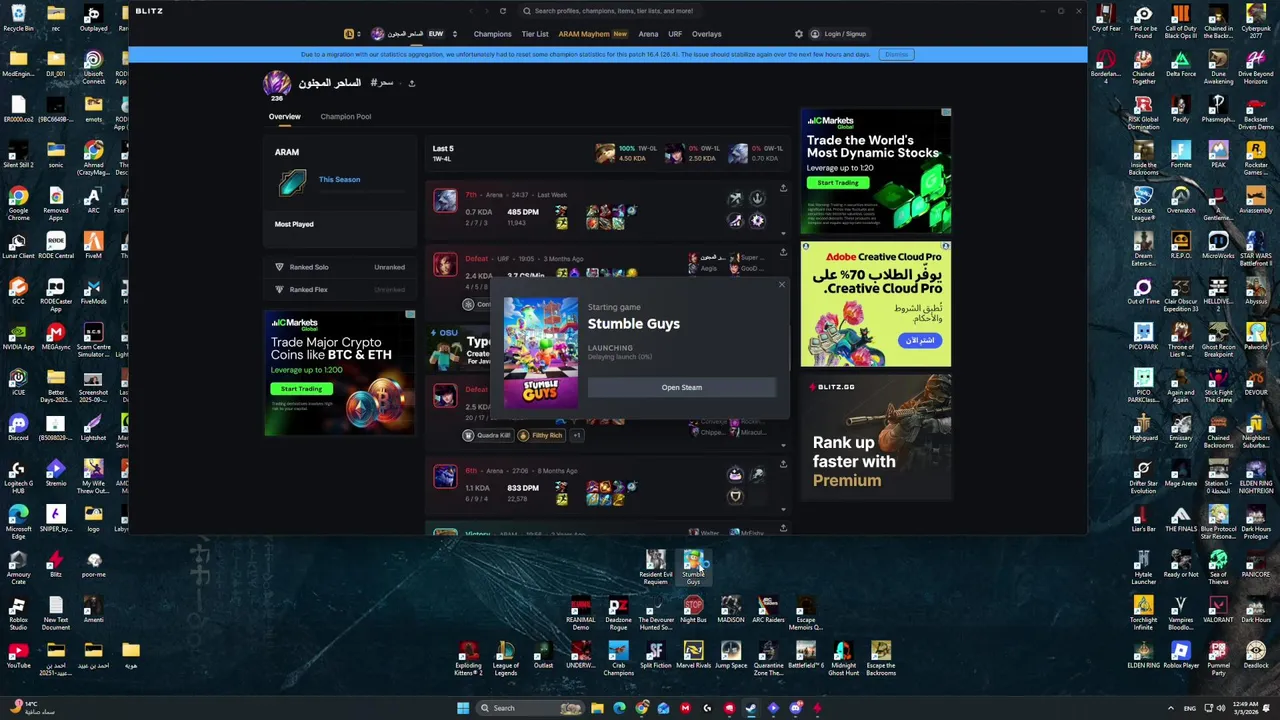The image size is (1280, 720).
Task: Open the Blitz Premium rank-up banner
Action: 876,437
